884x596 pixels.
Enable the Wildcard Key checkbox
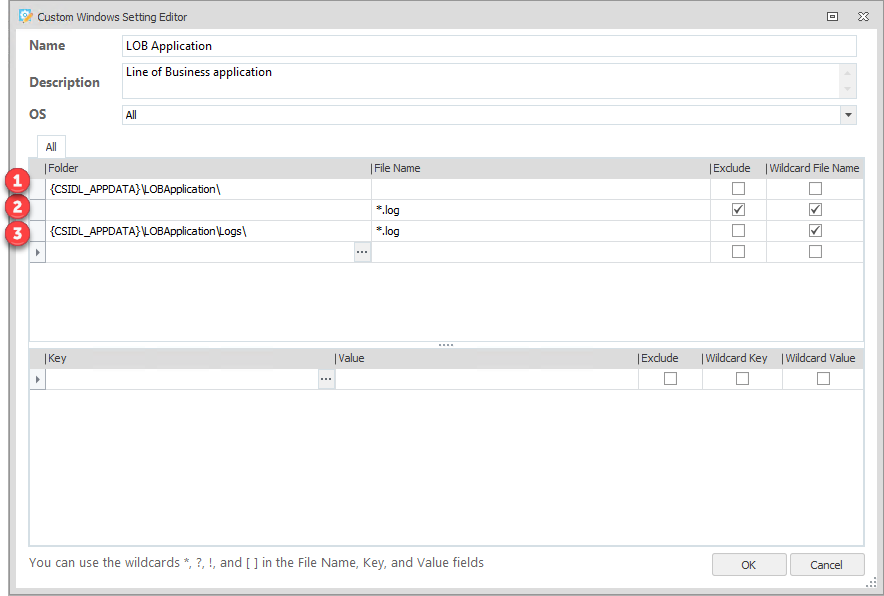tap(742, 379)
